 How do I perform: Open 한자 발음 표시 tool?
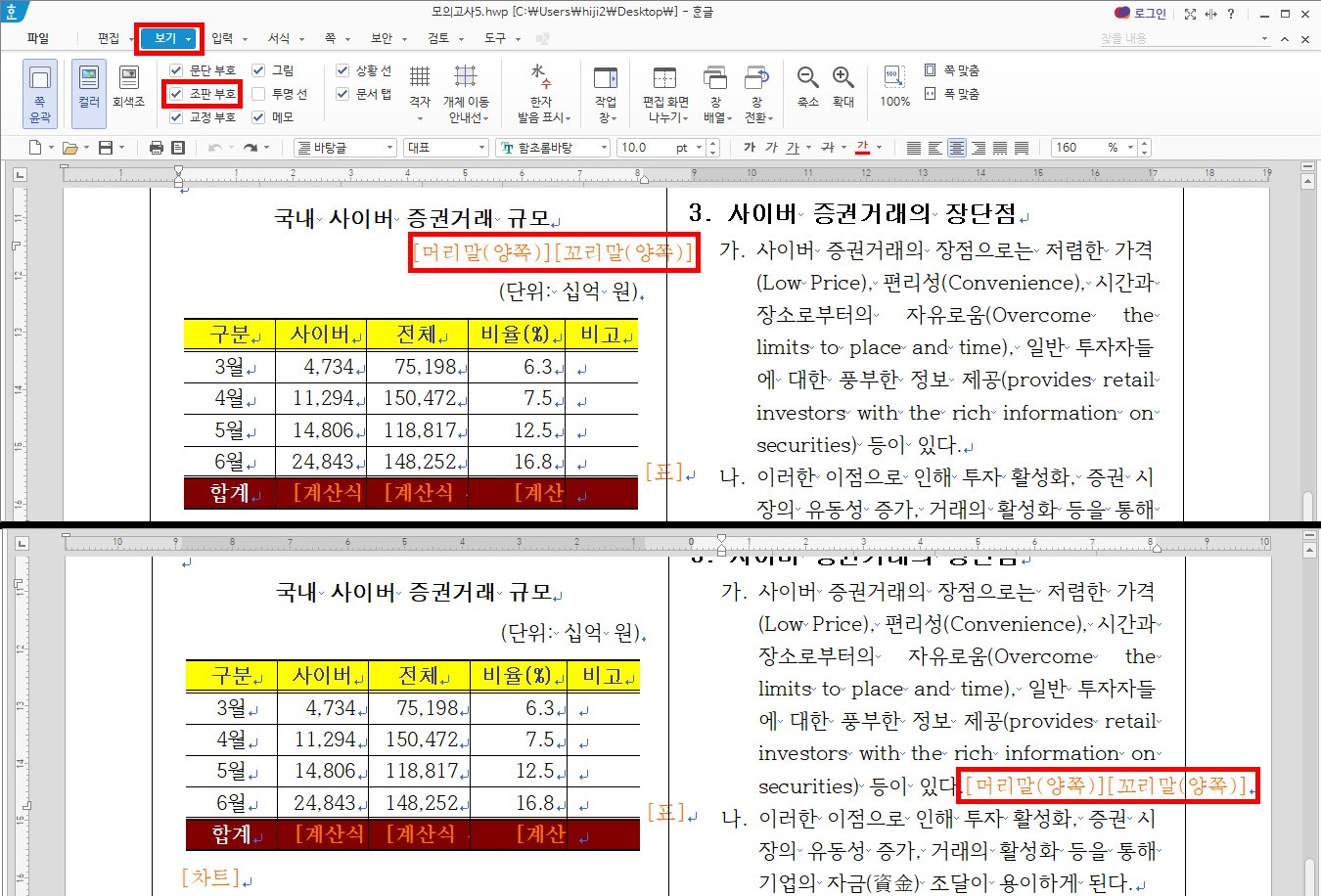pyautogui.click(x=543, y=94)
